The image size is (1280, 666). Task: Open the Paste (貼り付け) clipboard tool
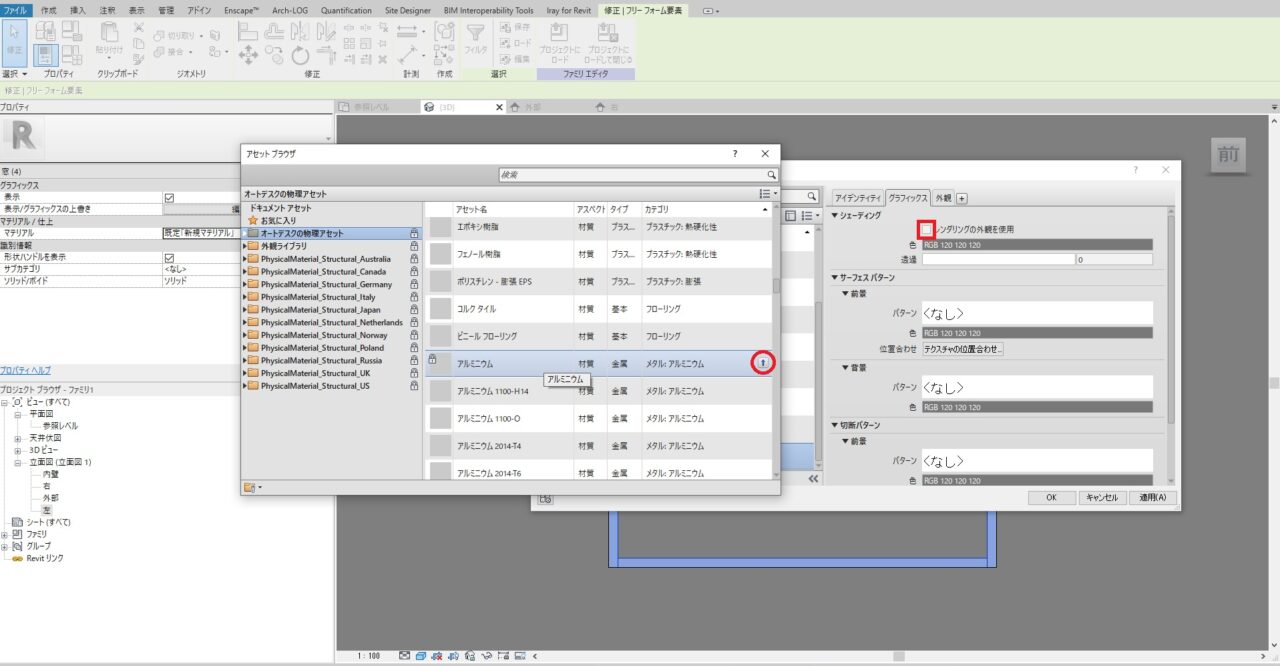(x=110, y=38)
